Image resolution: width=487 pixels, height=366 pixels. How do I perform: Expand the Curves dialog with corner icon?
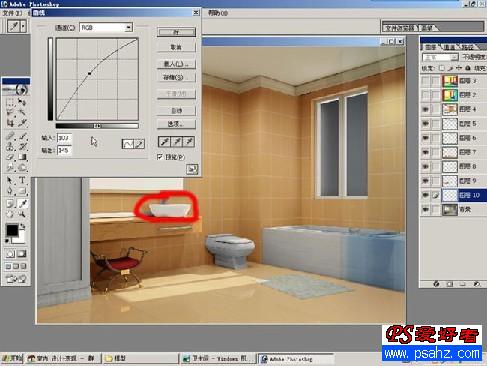coord(192,169)
